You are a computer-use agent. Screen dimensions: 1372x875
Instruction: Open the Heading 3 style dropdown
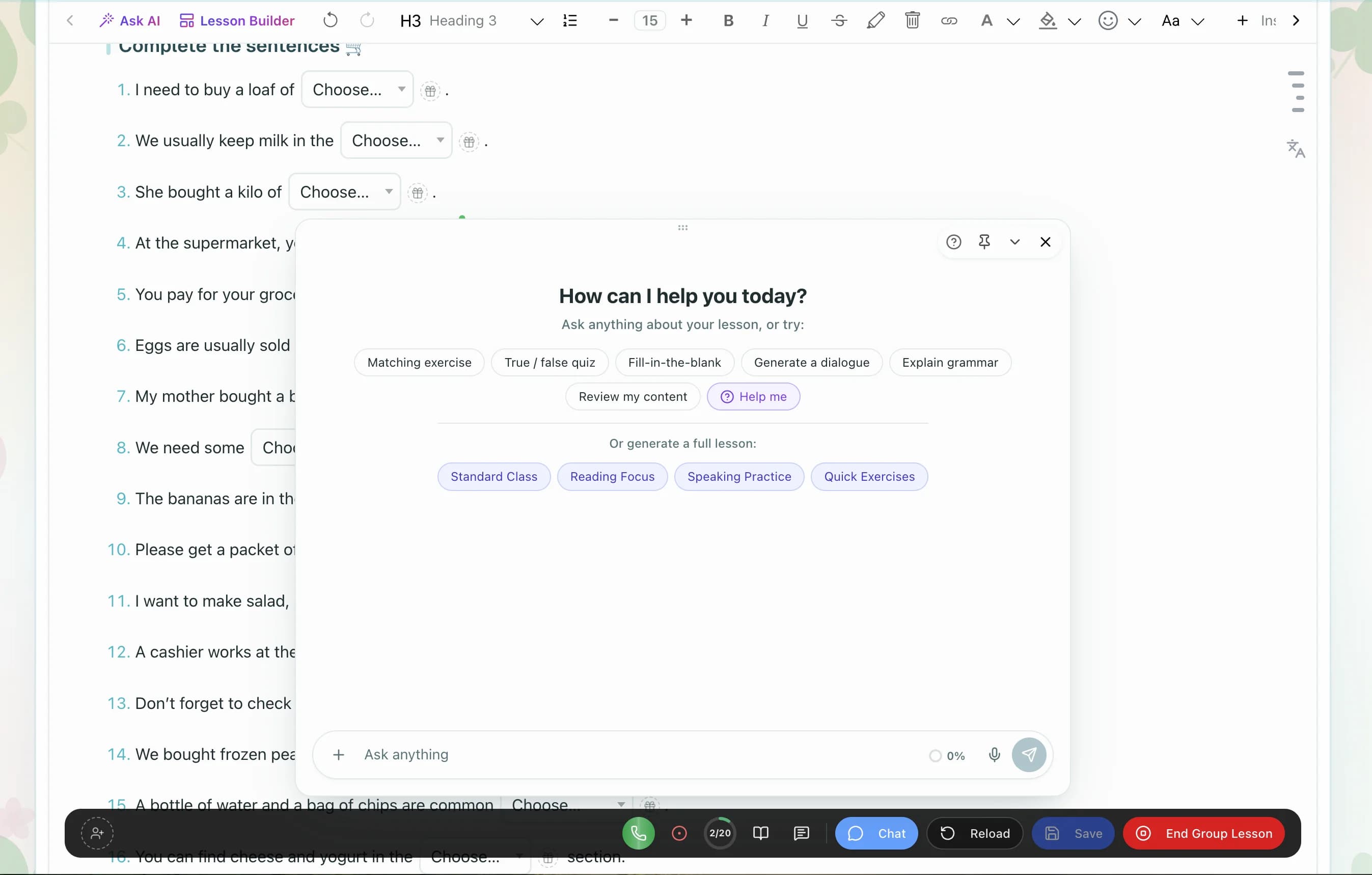coord(471,20)
